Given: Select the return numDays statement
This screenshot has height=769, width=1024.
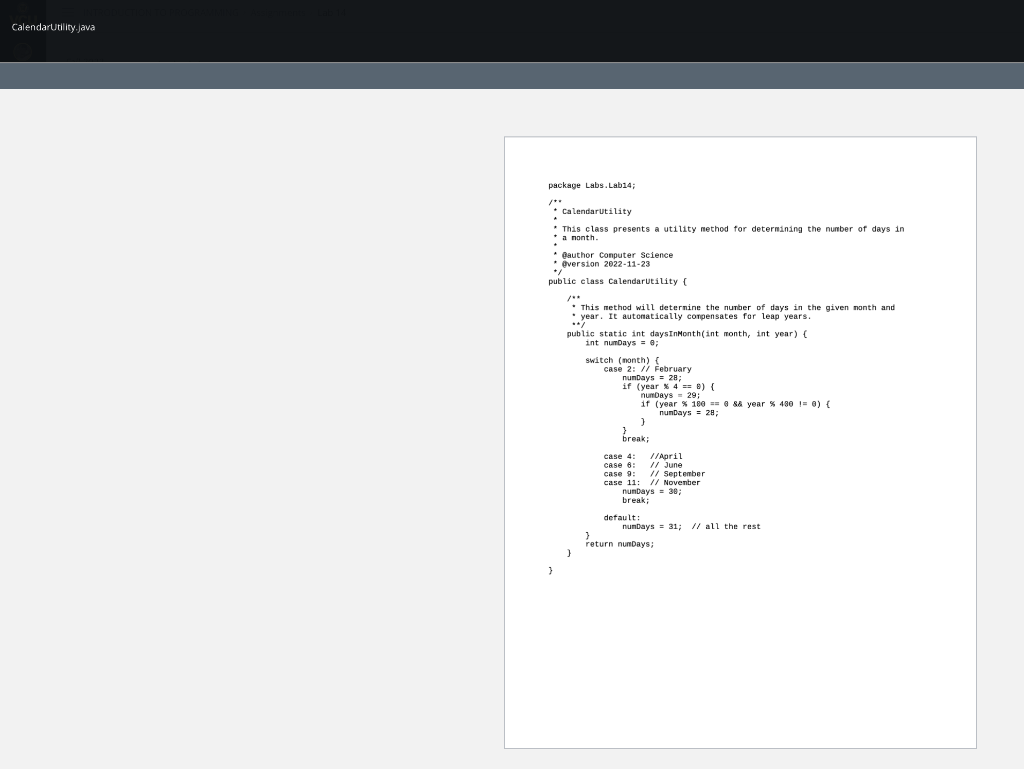Looking at the screenshot, I should click(x=621, y=544).
